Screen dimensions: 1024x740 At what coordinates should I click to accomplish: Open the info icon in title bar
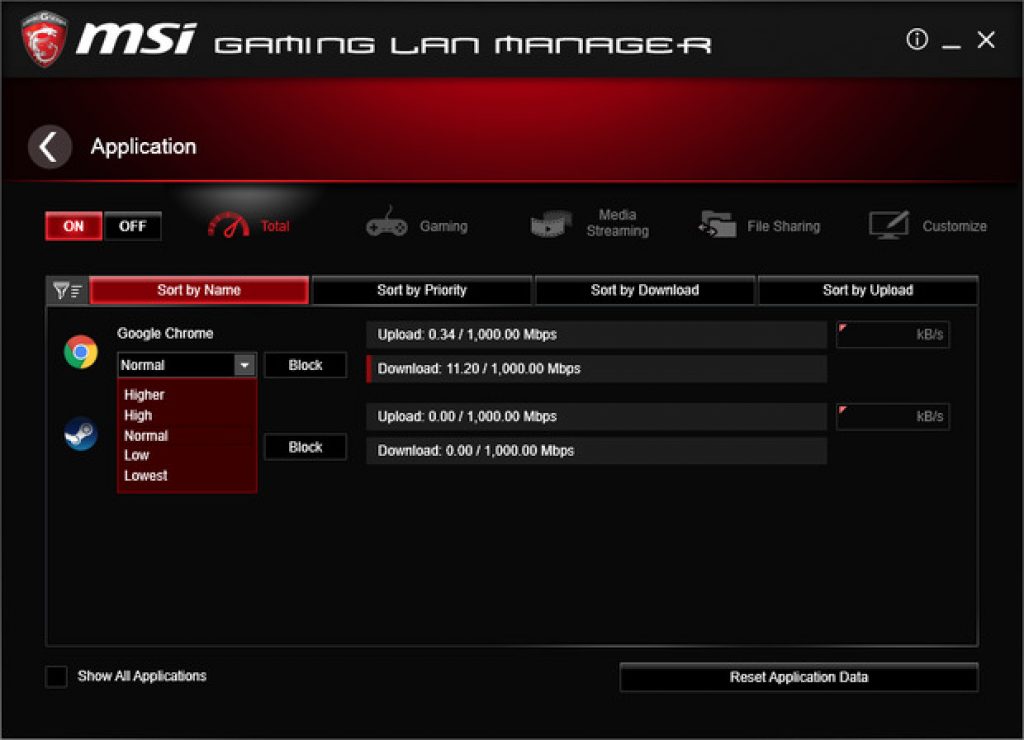click(x=917, y=39)
